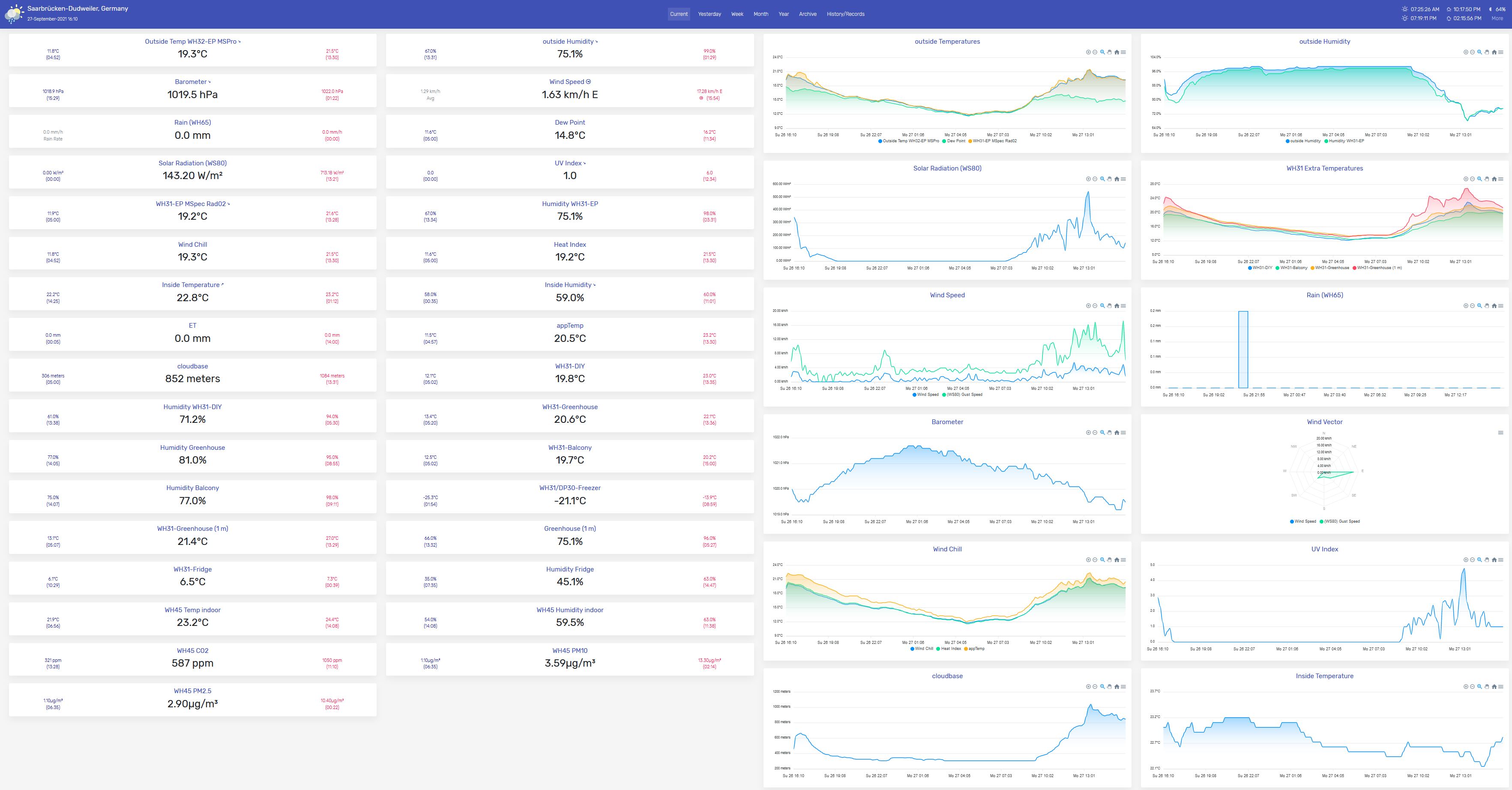
Task: Open hamburger menu on Rain (WH65) chart
Action: click(x=1501, y=306)
